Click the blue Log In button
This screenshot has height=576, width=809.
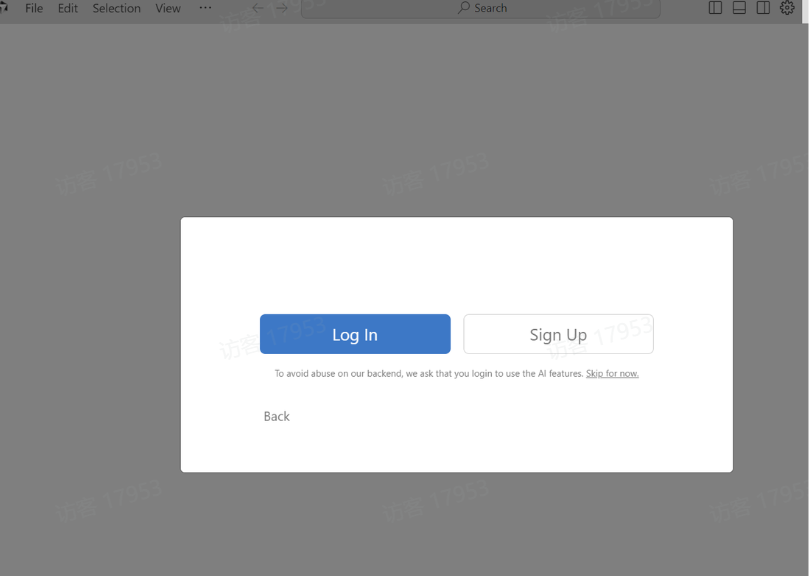(355, 334)
